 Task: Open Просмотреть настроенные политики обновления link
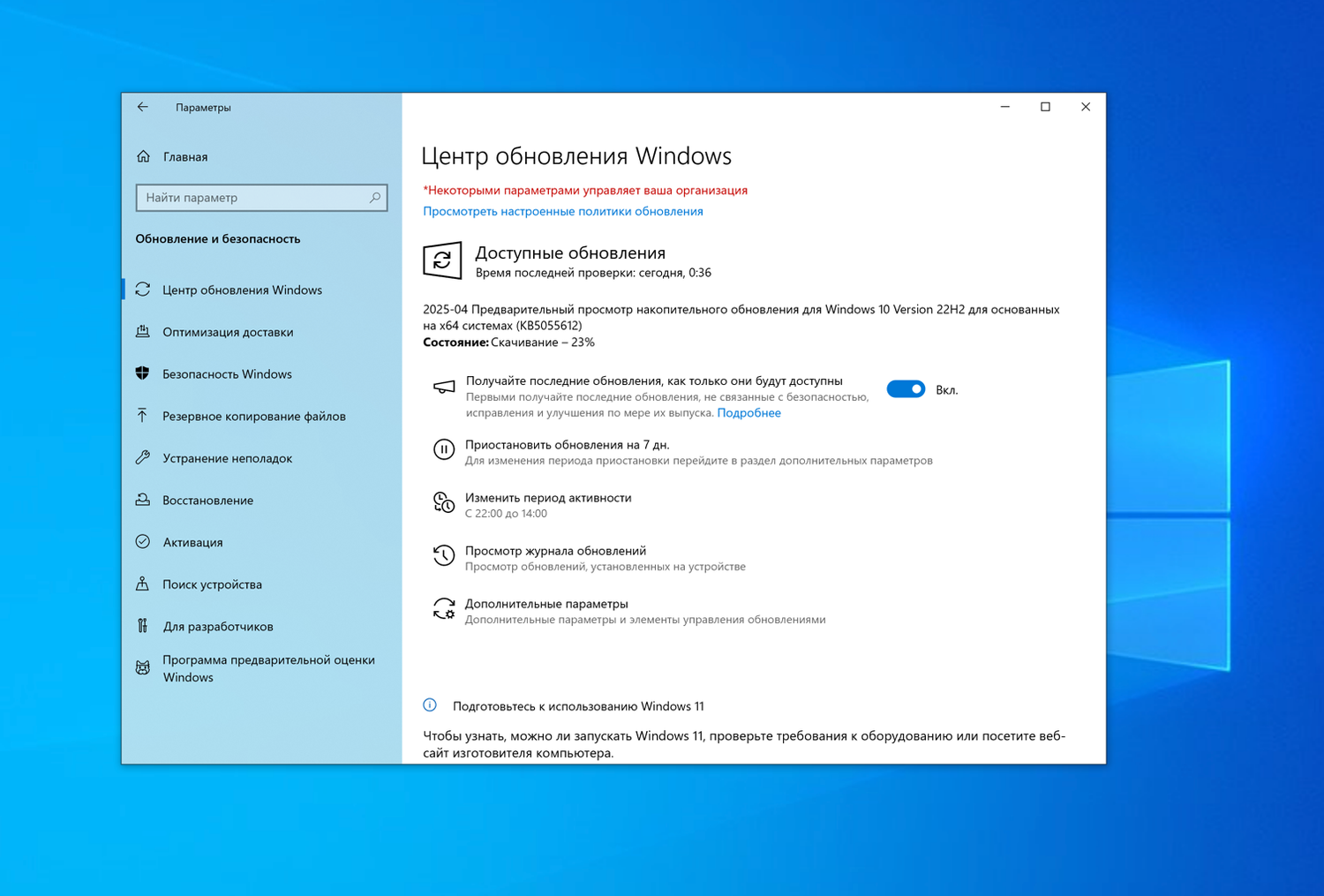tap(563, 211)
